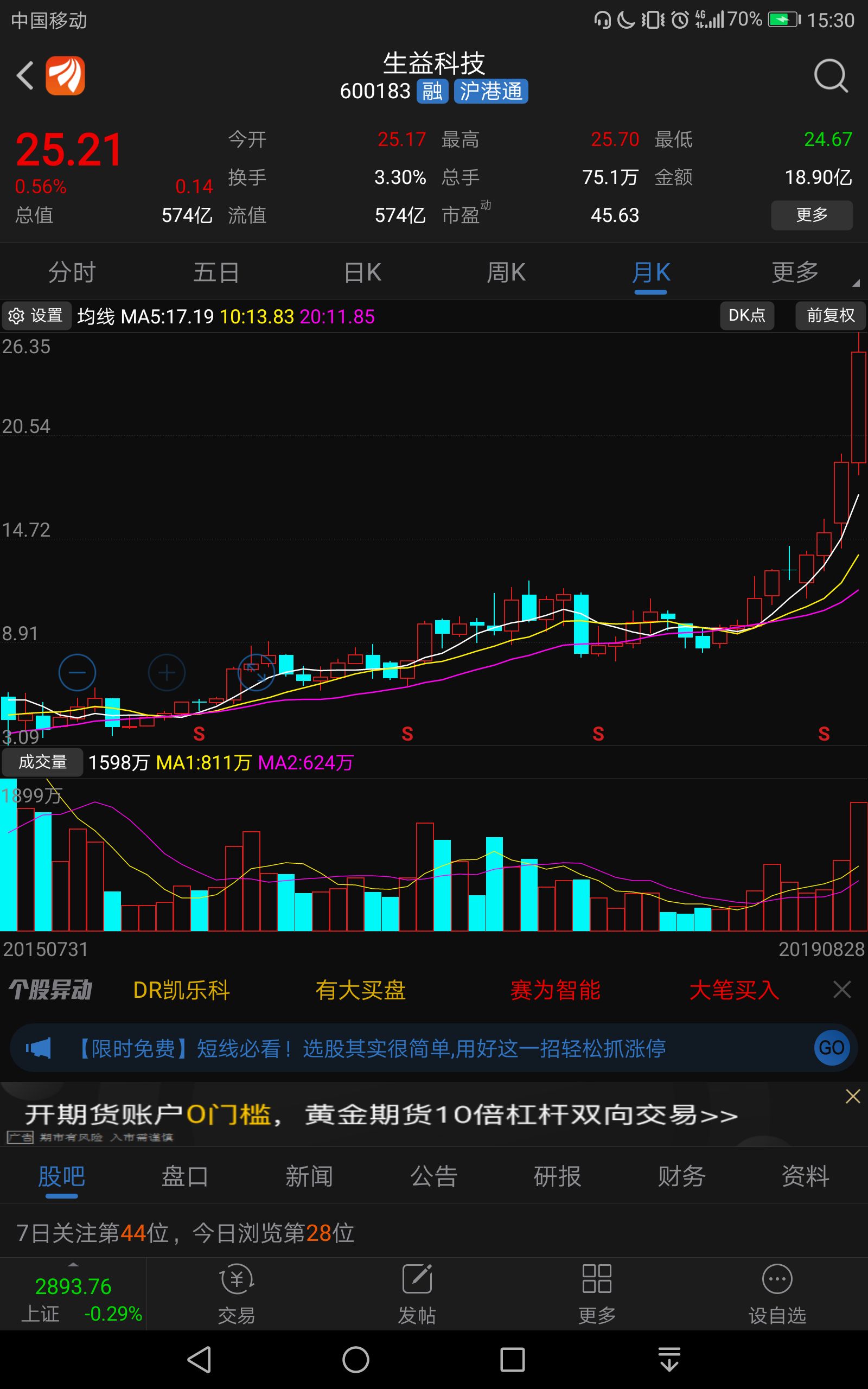Toggle the DK点 indicator

[747, 315]
